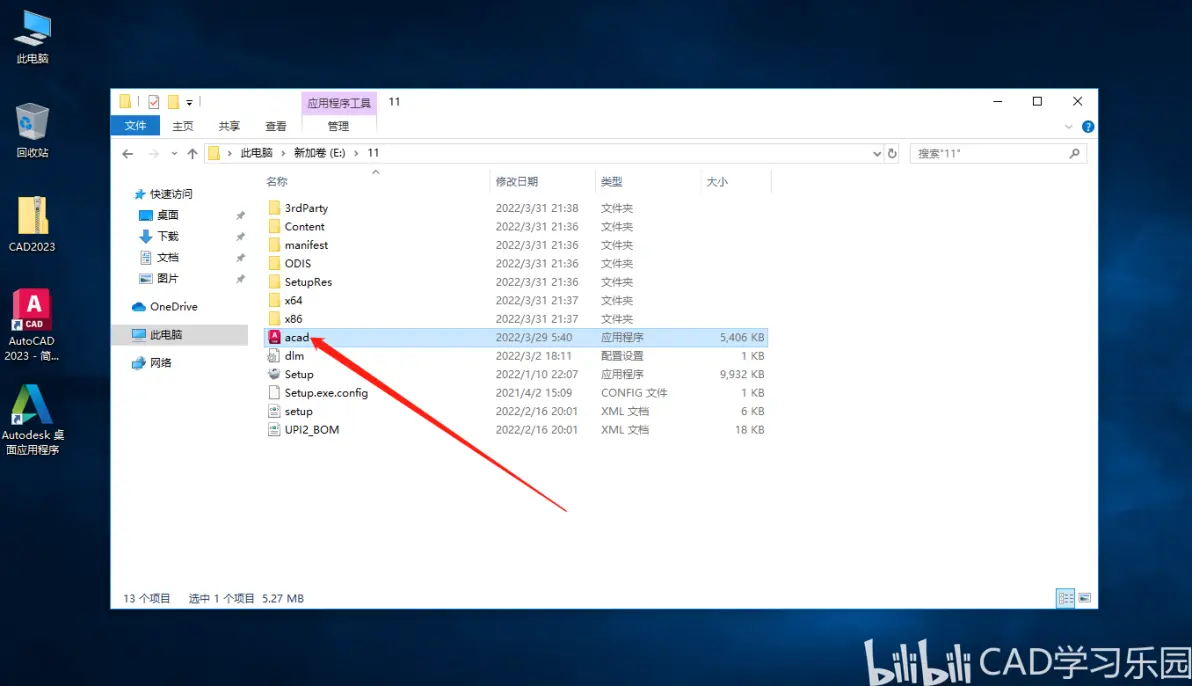Select 快速访问 in the navigation pane
The image size is (1192, 686).
[170, 195]
